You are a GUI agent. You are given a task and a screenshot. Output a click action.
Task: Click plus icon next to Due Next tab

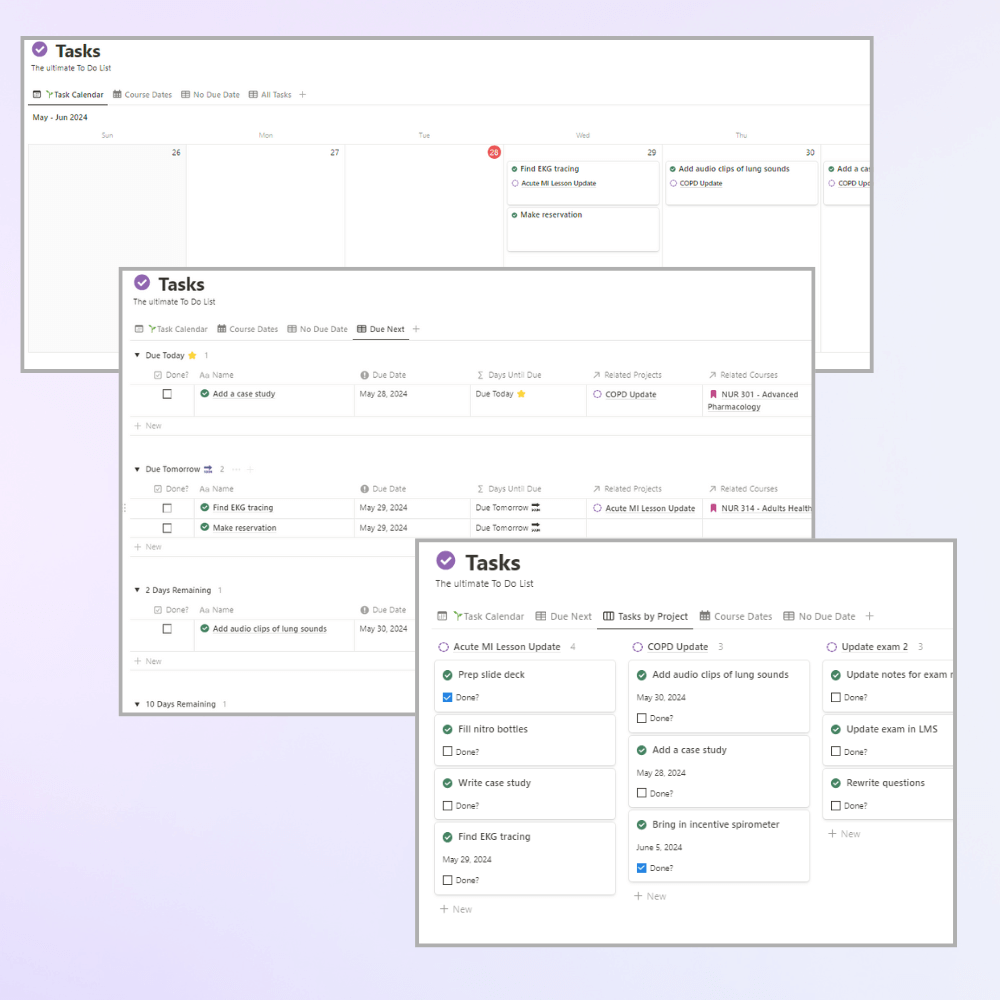click(416, 329)
